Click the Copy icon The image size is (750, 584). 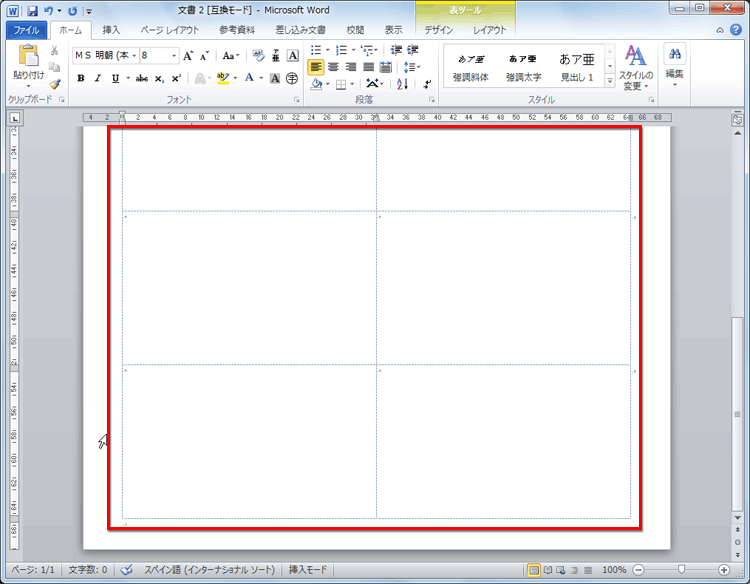[55, 67]
